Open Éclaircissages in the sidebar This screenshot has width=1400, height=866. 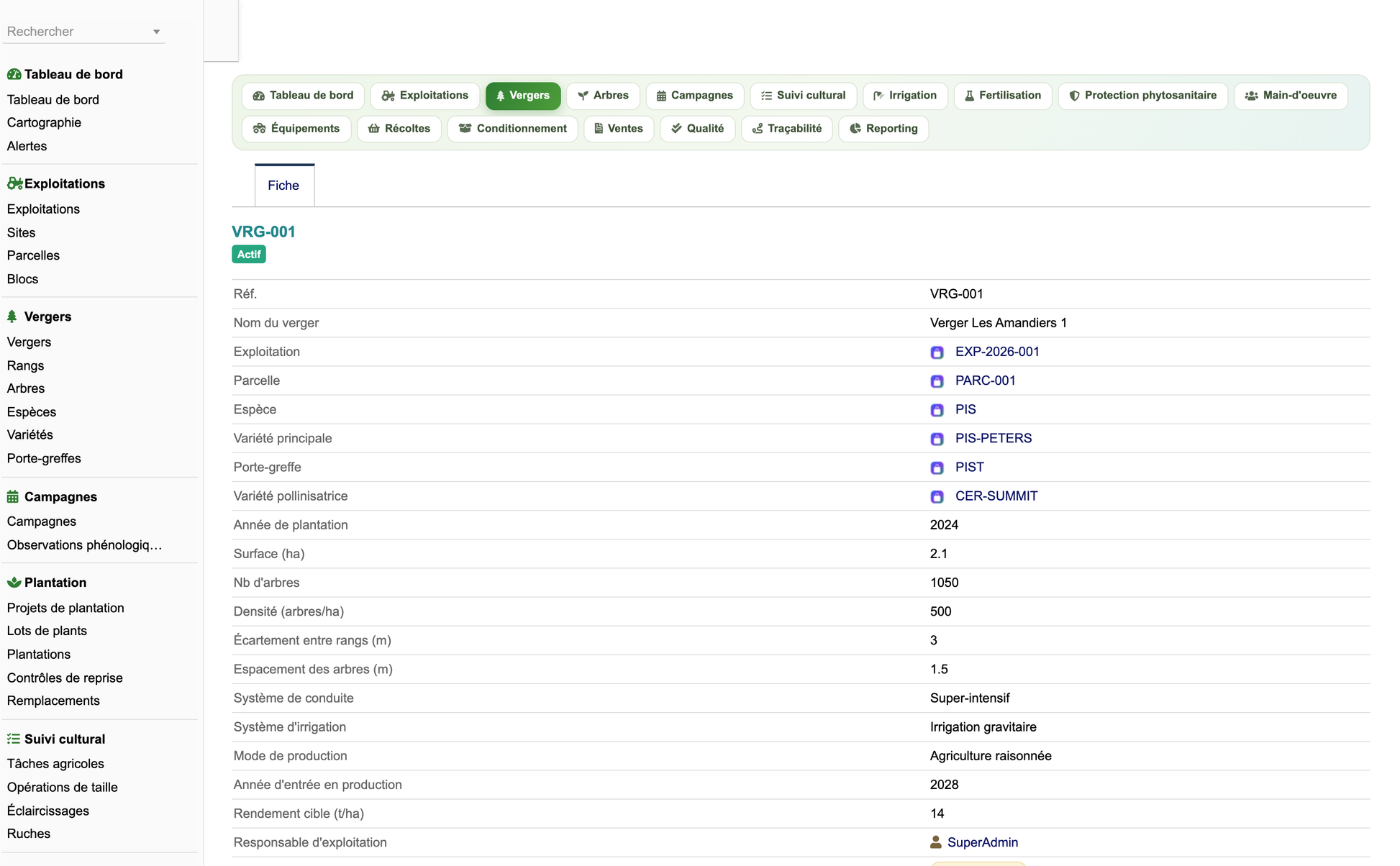click(48, 811)
